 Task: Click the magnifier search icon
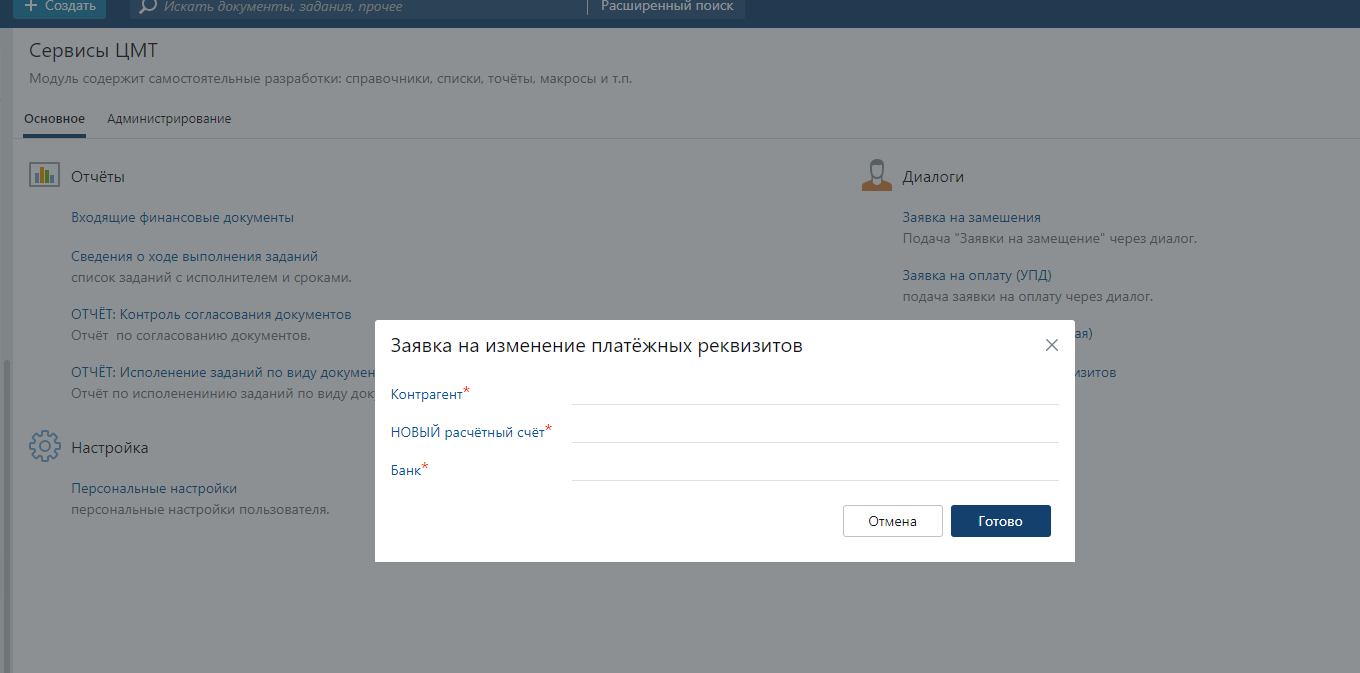pos(148,7)
